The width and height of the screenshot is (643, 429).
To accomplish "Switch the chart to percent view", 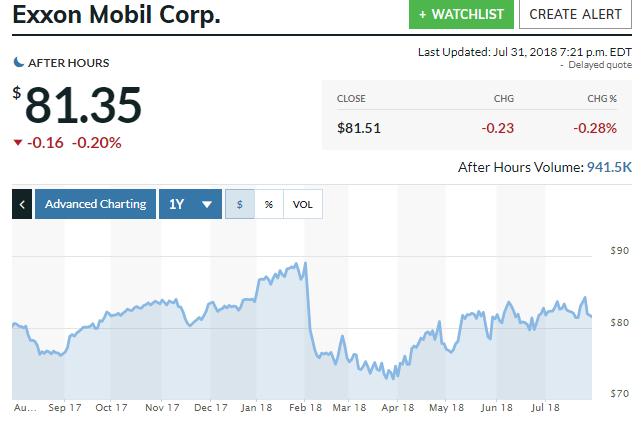I will (x=269, y=204).
